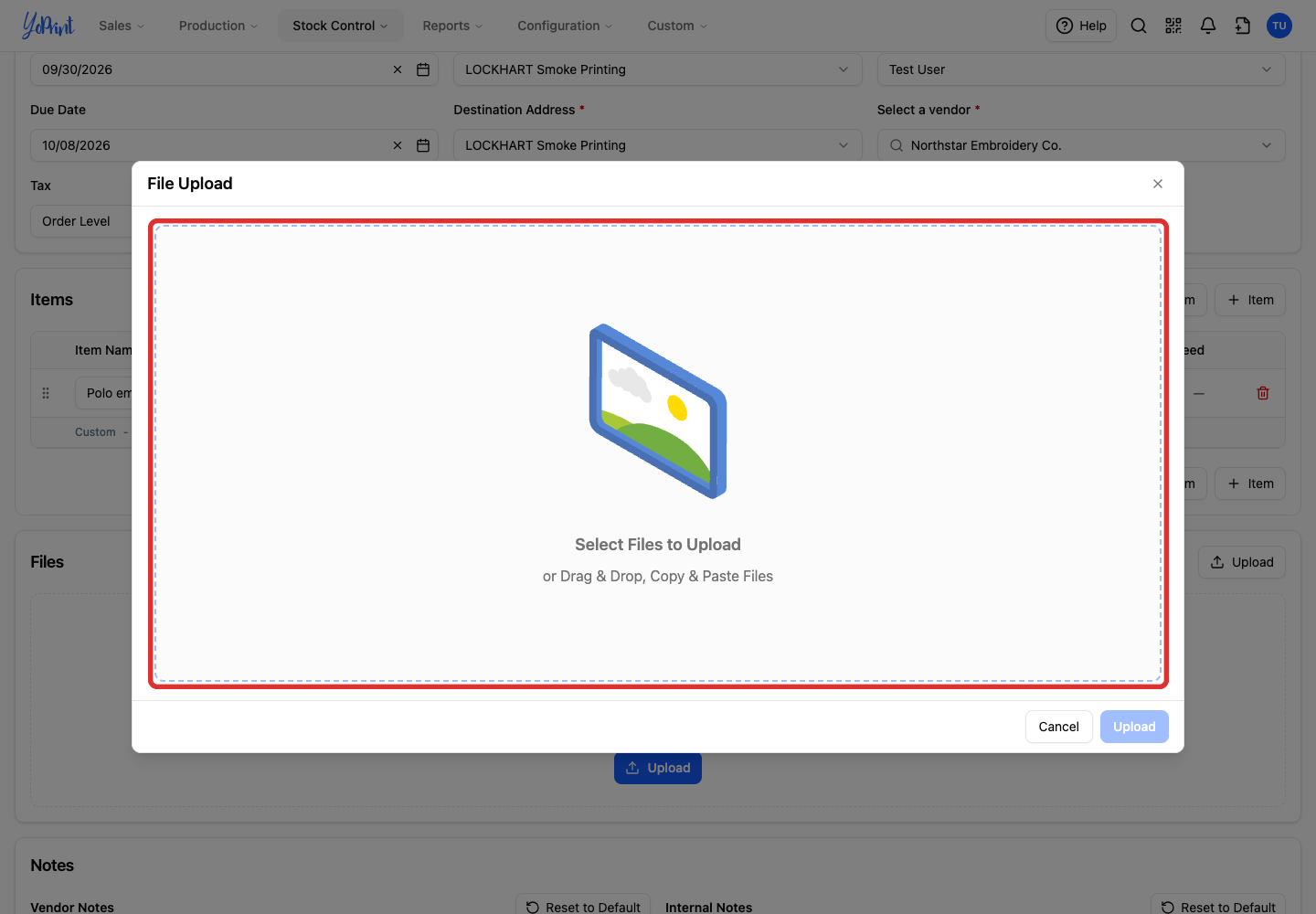
Task: Open calendar picker for Due Date
Action: (x=423, y=145)
